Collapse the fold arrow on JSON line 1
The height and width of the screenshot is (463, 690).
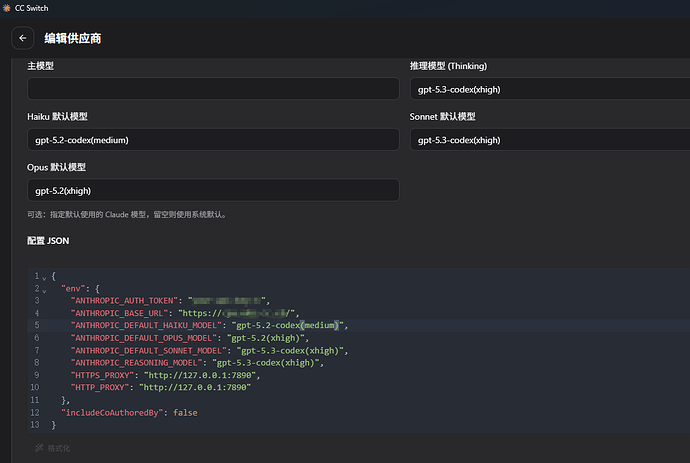[44, 278]
